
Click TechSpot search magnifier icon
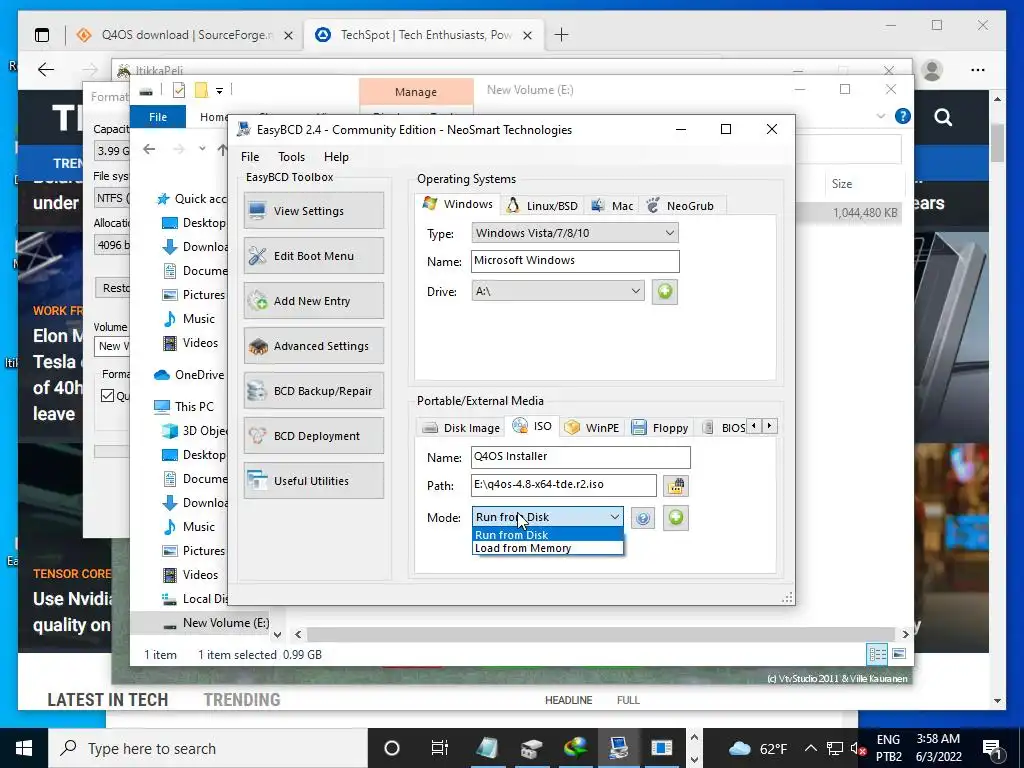[x=943, y=117]
